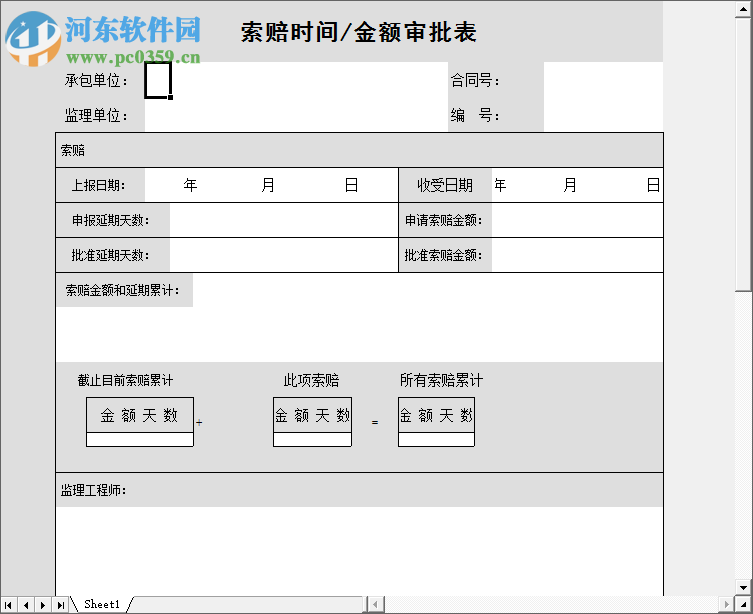Go to previous sheet navigation arrow

26,605
